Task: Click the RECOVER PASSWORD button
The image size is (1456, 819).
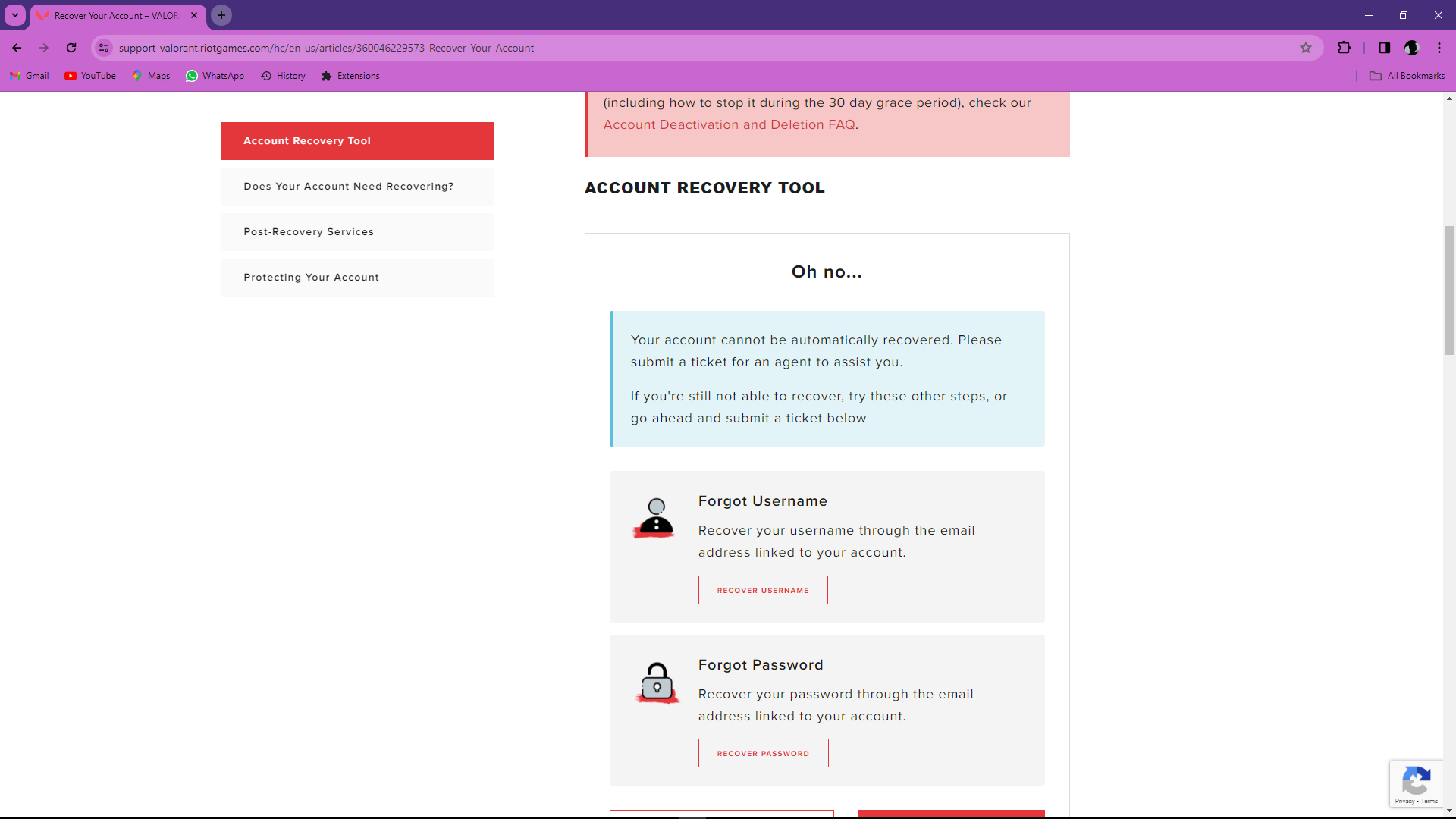Action: [x=763, y=753]
